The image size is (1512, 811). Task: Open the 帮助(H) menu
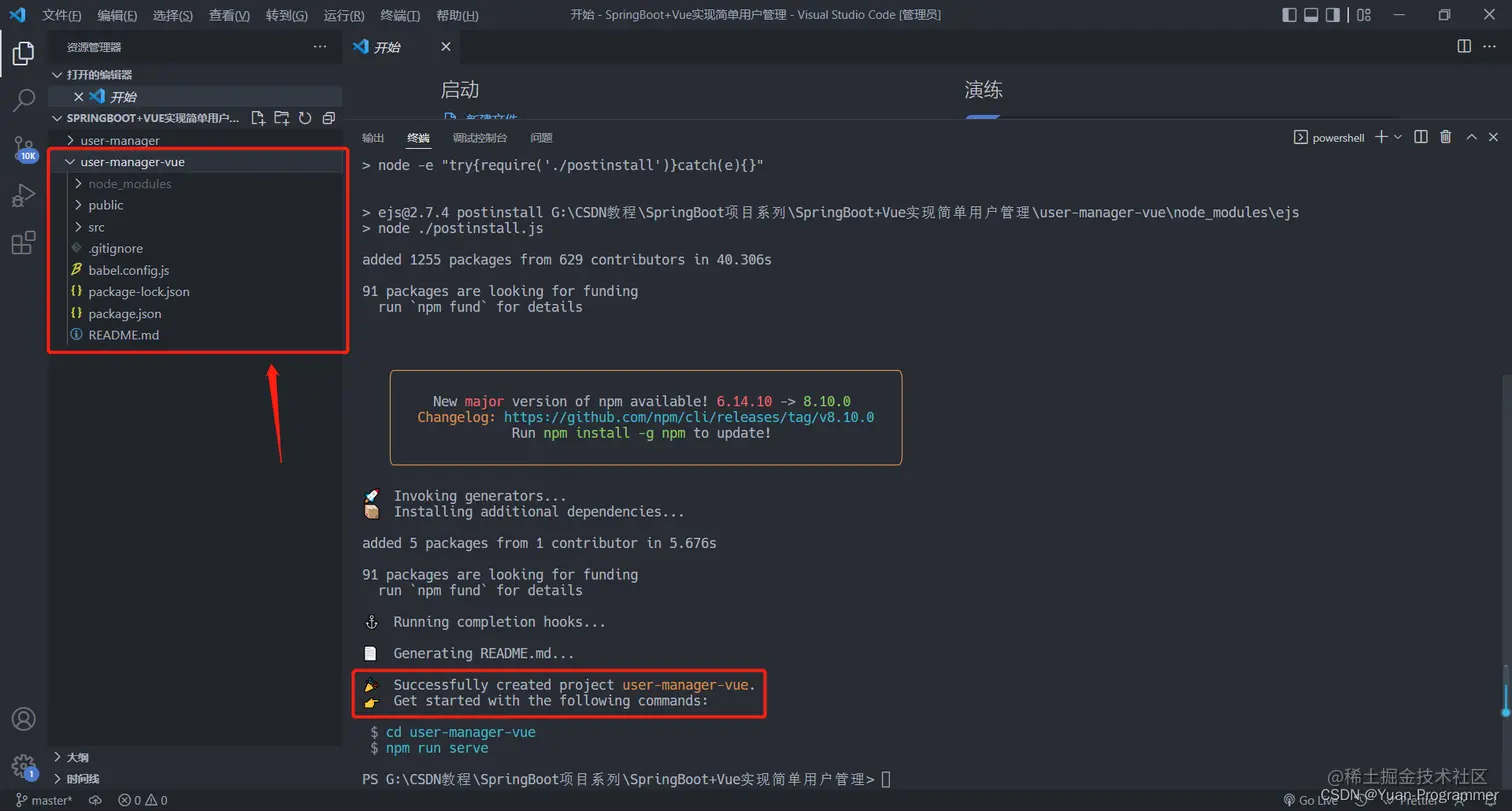pos(457,15)
